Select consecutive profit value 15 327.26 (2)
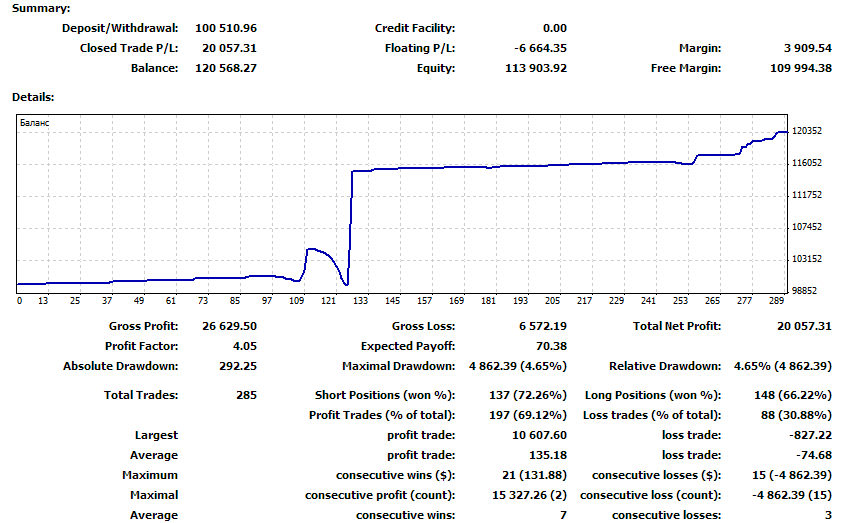This screenshot has width=851, height=523. [529, 495]
